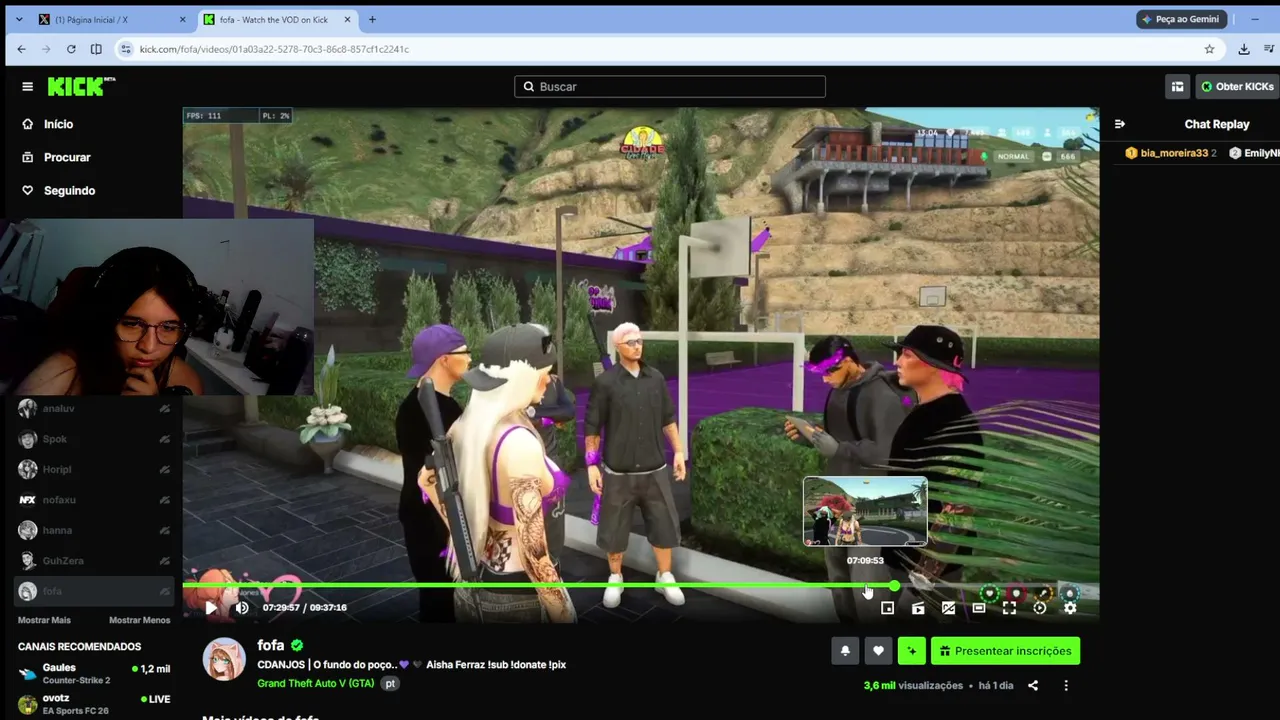Enter fullscreen in the video player
Image resolution: width=1280 pixels, height=720 pixels.
tap(1010, 607)
